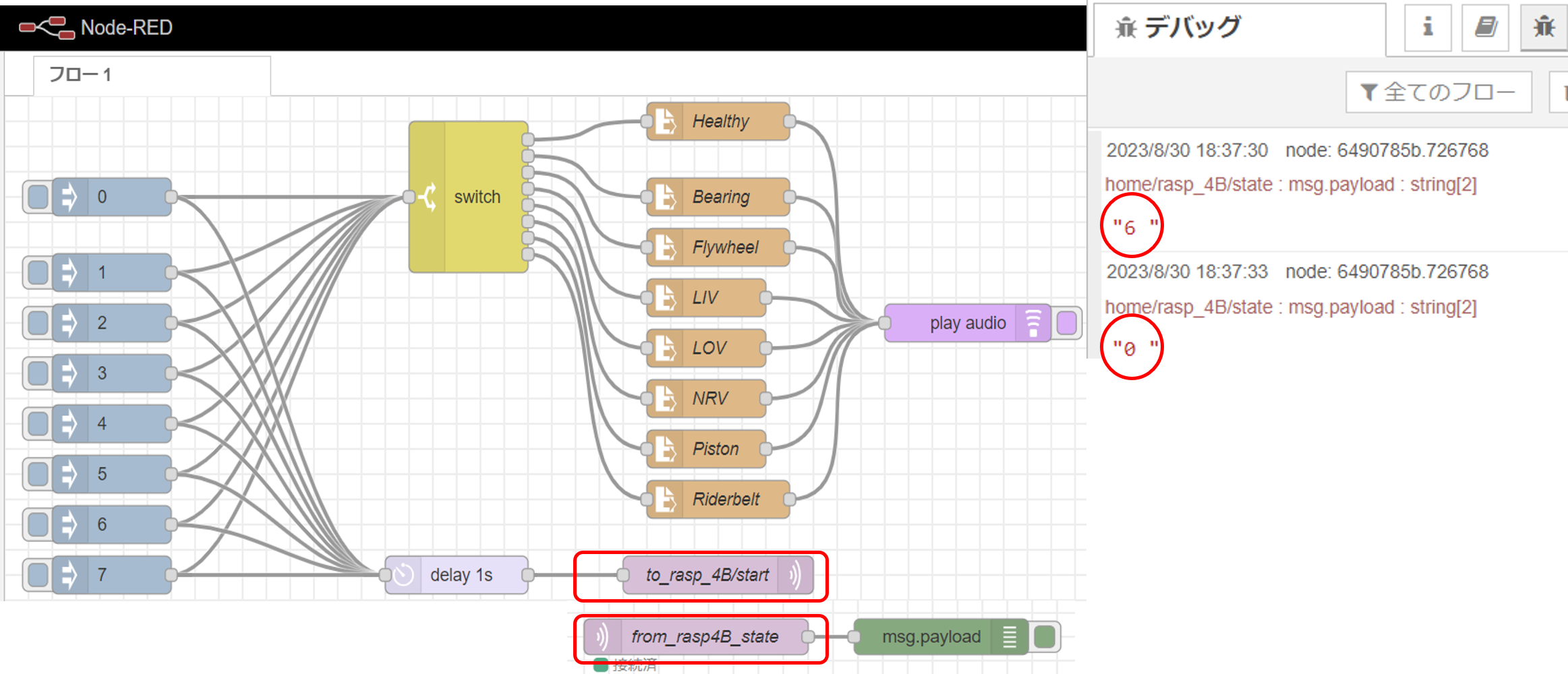Click the LOV file node icon

click(x=666, y=348)
